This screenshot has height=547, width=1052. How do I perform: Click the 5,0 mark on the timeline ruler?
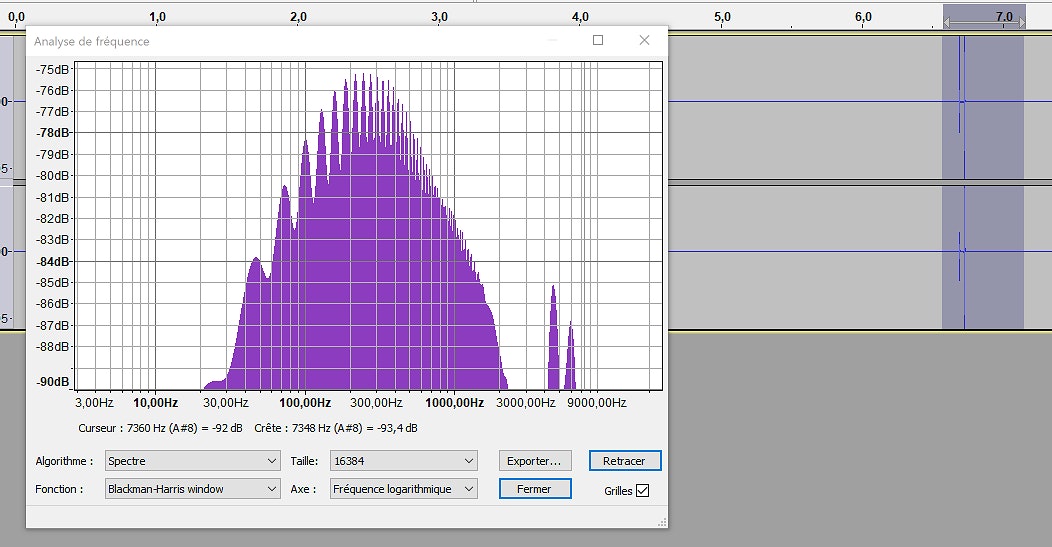[721, 17]
